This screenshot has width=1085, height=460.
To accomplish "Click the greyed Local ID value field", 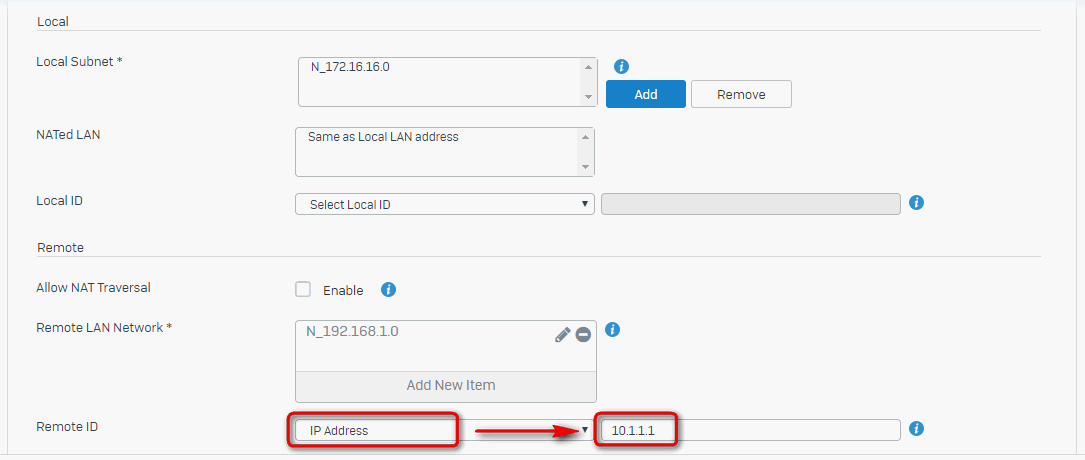I will point(751,204).
